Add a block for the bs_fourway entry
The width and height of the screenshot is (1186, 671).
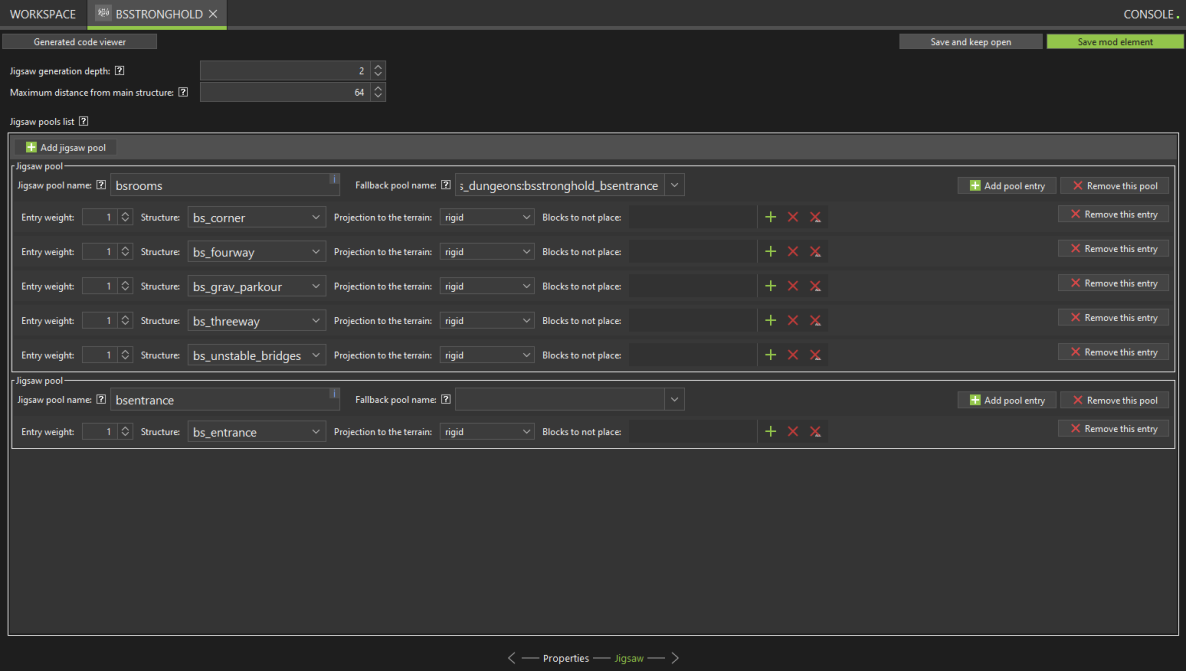pos(770,251)
